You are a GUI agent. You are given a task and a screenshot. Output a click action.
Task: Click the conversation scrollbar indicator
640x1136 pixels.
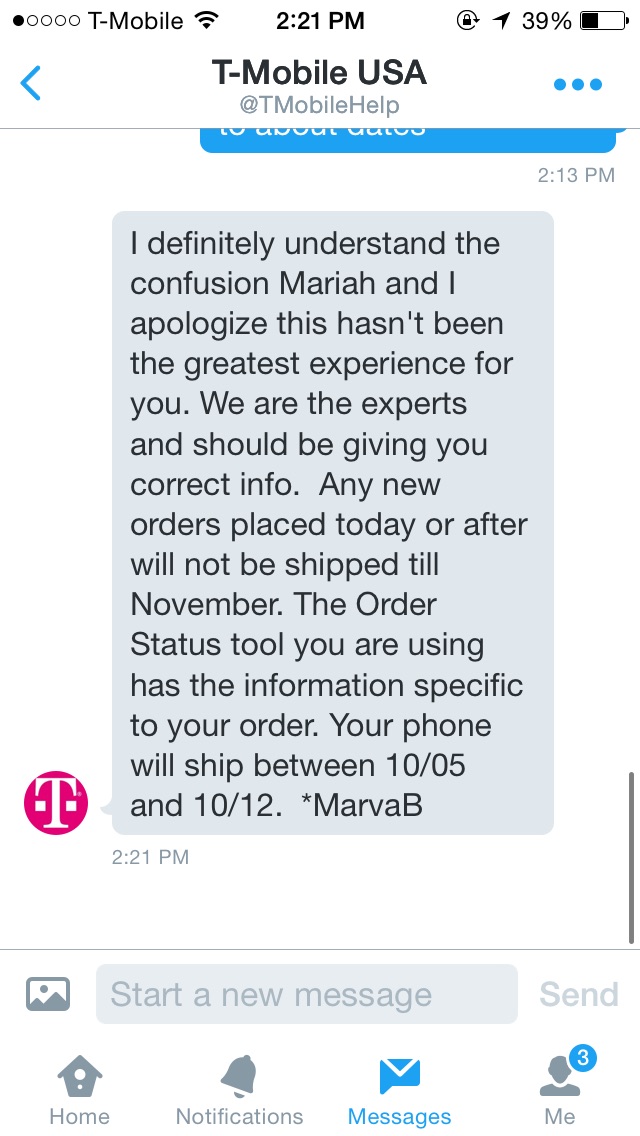pyautogui.click(x=631, y=857)
